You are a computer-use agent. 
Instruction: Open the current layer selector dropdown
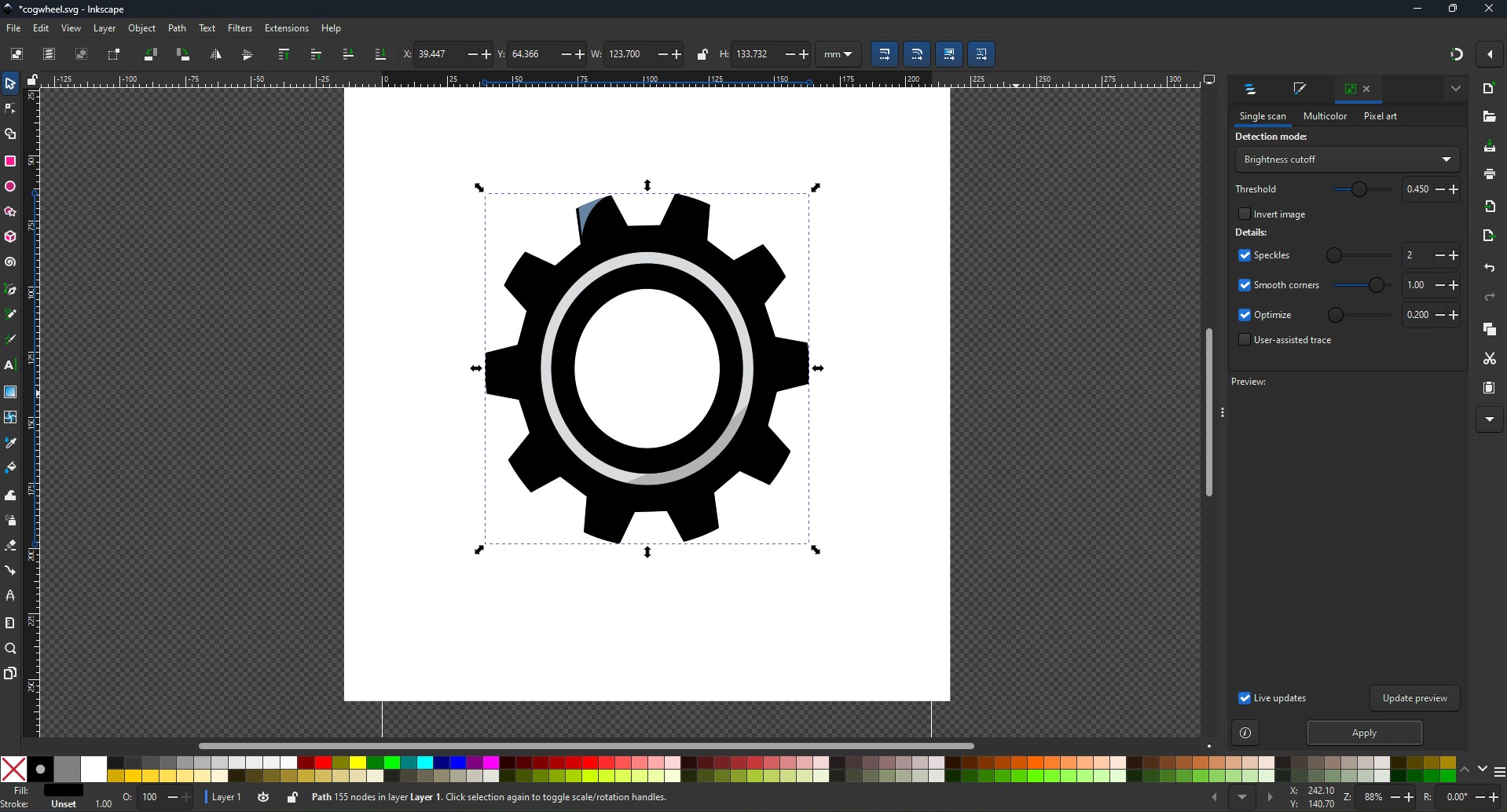226,797
